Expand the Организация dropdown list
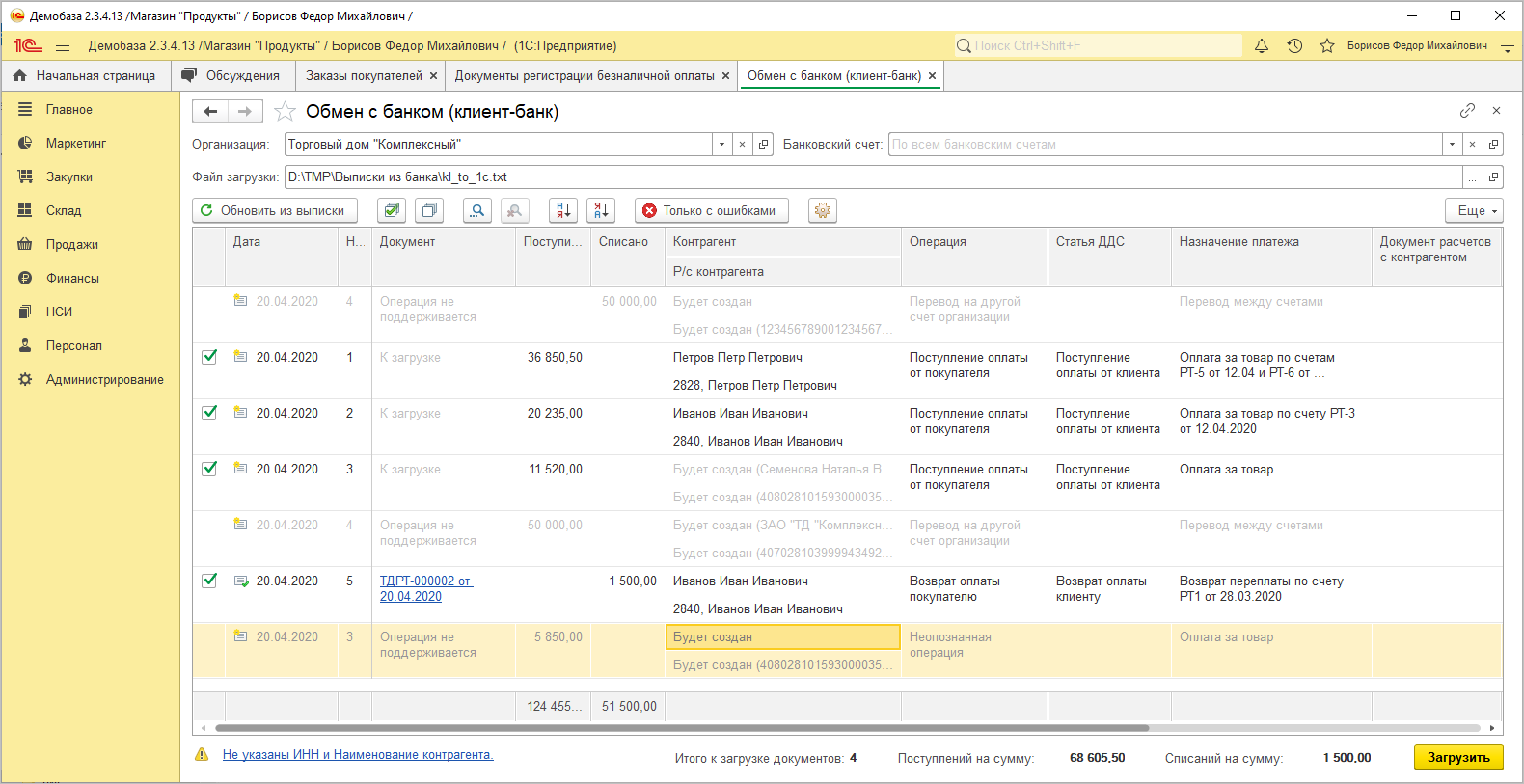 [721, 145]
